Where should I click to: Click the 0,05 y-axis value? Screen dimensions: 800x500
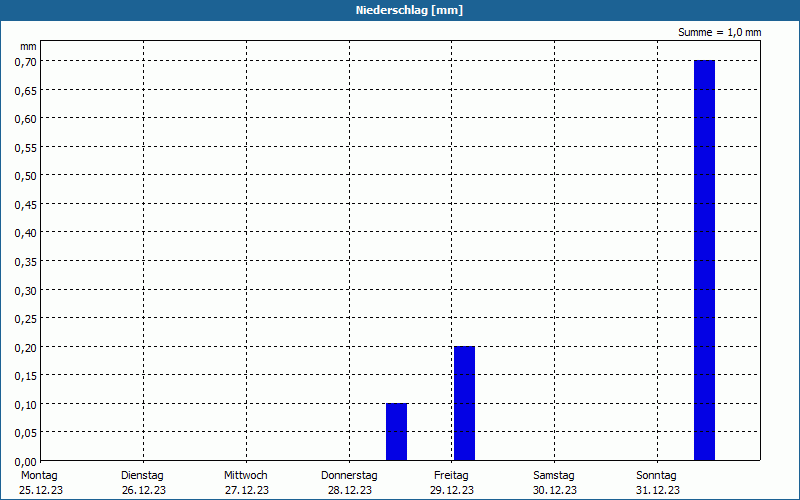point(26,434)
